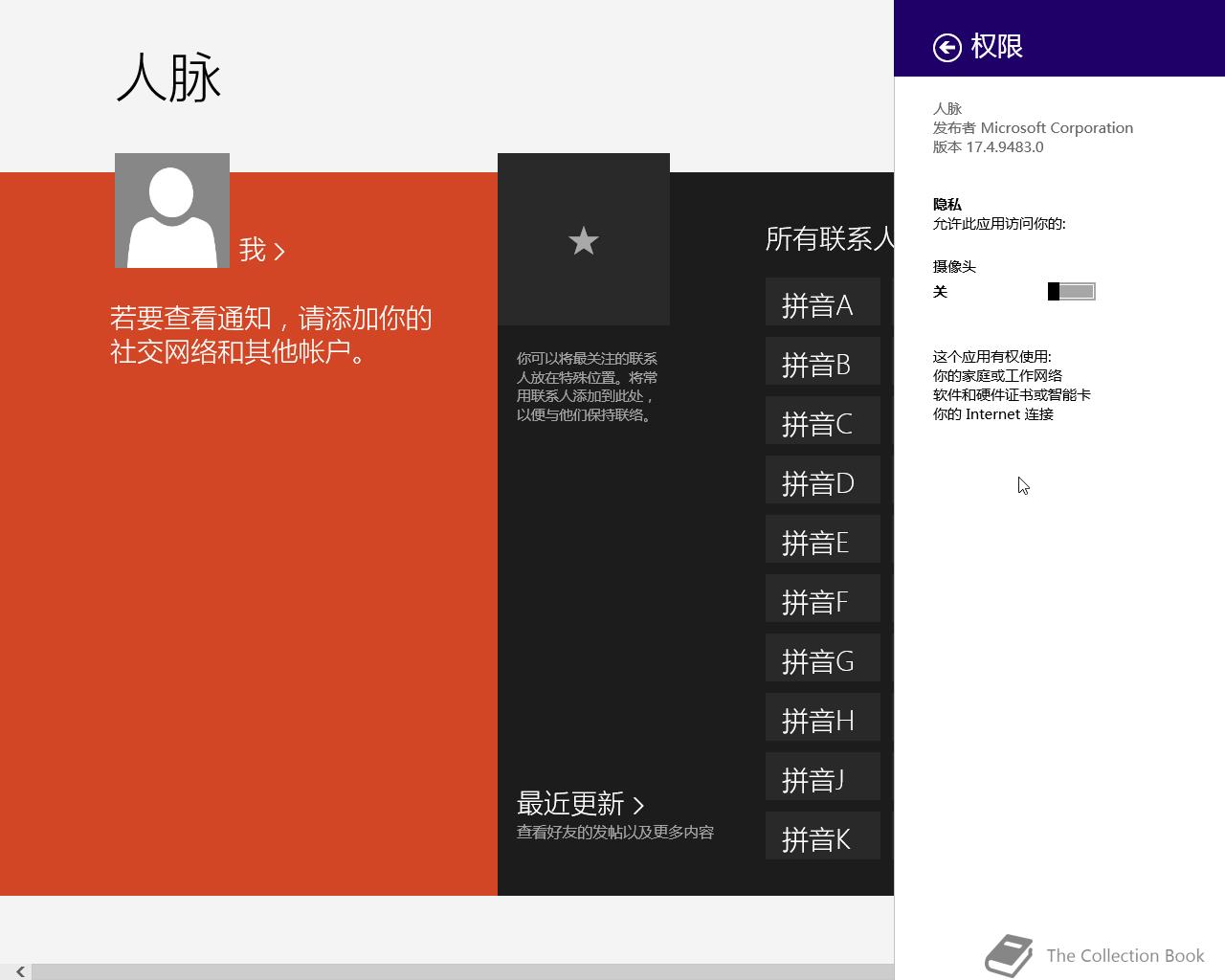Viewport: 1225px width, 980px height.
Task: Click the back arrow in Permissions header
Action: (x=947, y=47)
